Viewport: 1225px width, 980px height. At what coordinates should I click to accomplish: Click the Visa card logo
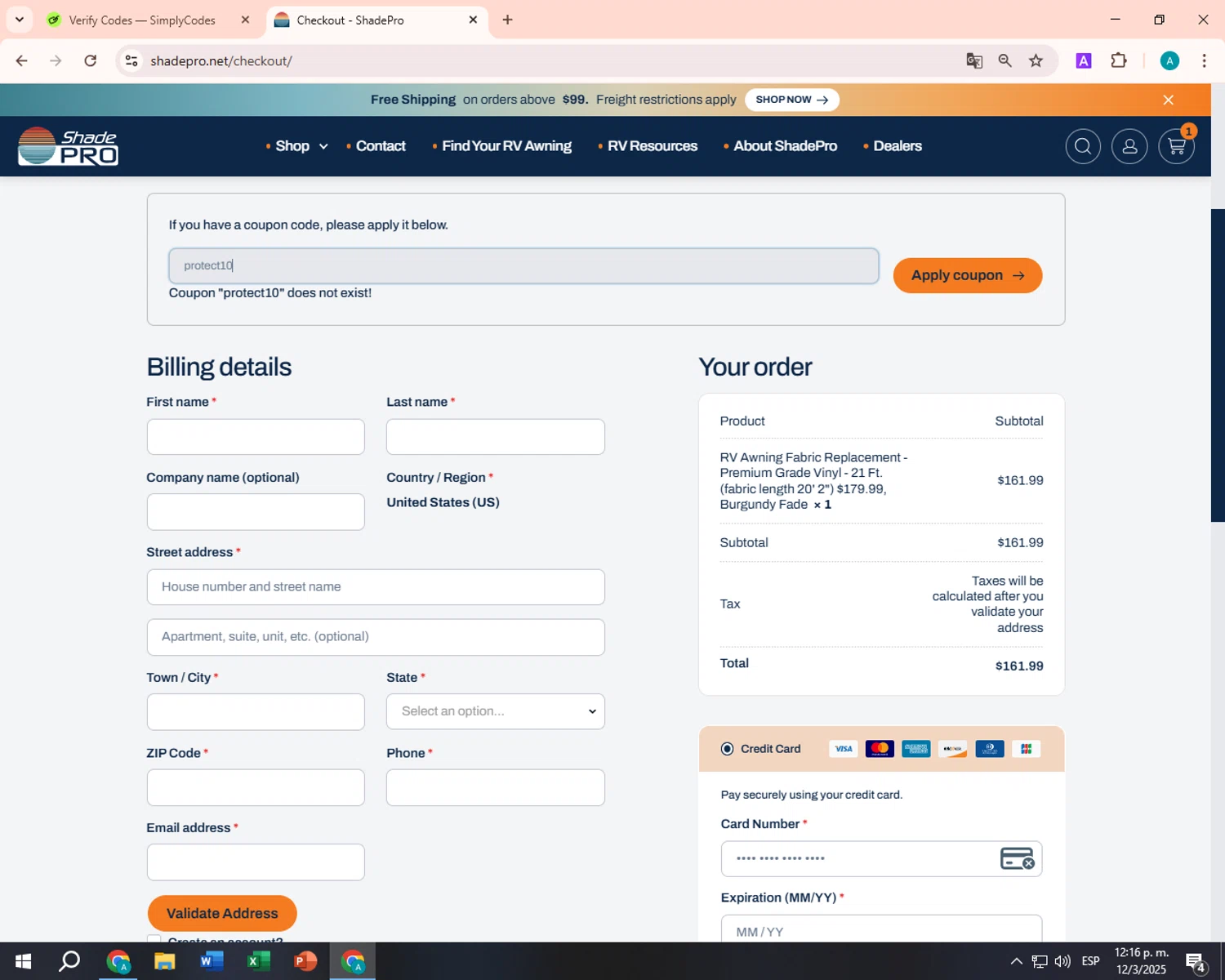(x=844, y=749)
